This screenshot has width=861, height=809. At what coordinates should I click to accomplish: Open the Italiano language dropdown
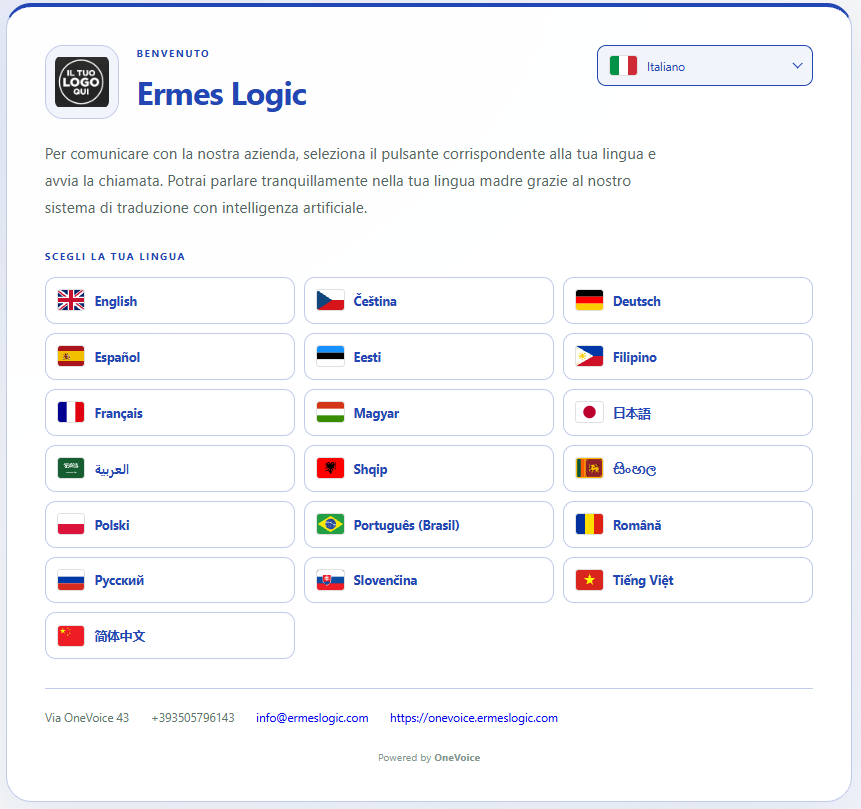[705, 66]
